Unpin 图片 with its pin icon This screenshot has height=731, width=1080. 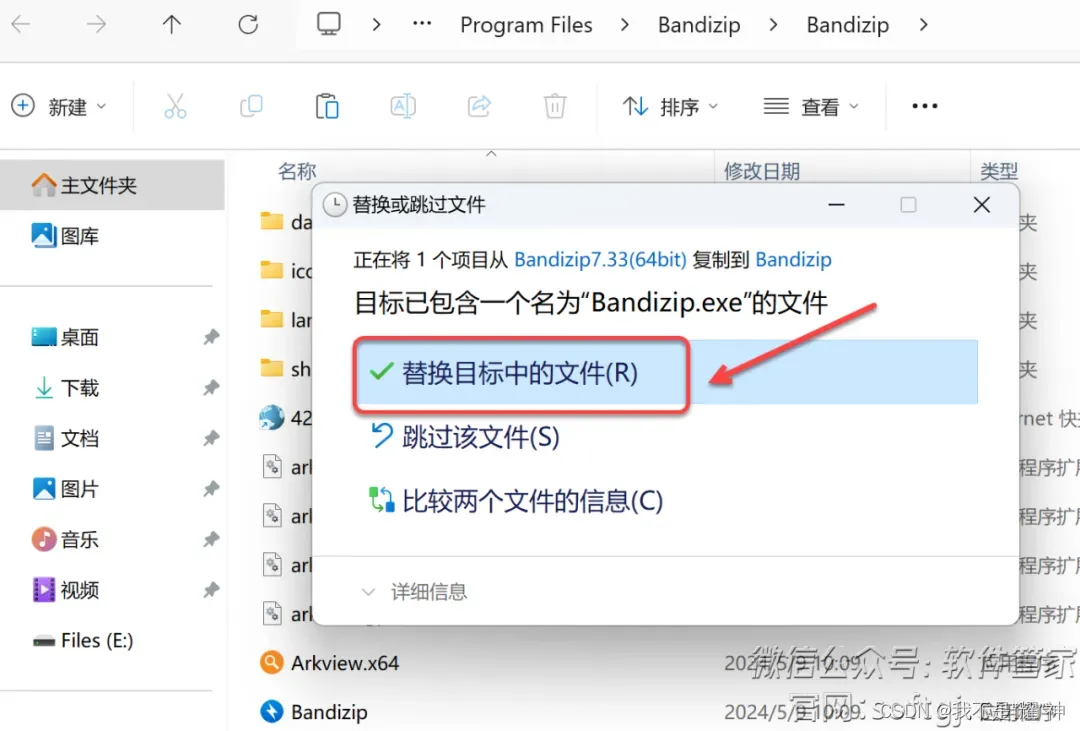[x=211, y=489]
